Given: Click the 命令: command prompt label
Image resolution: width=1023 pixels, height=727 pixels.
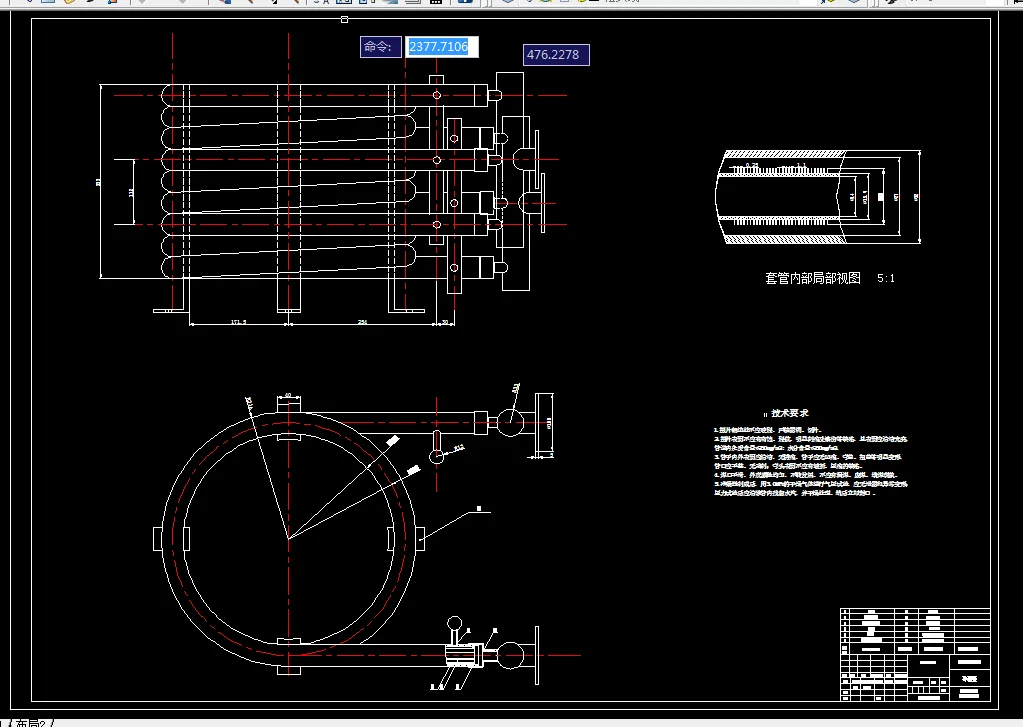Looking at the screenshot, I should click(x=380, y=47).
